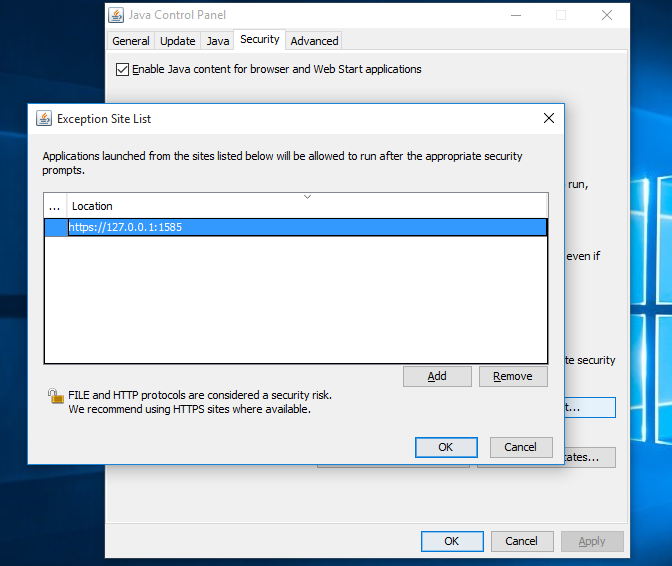Screen dimensions: 672x566
Task: Remove the selected site entry
Action: click(513, 376)
